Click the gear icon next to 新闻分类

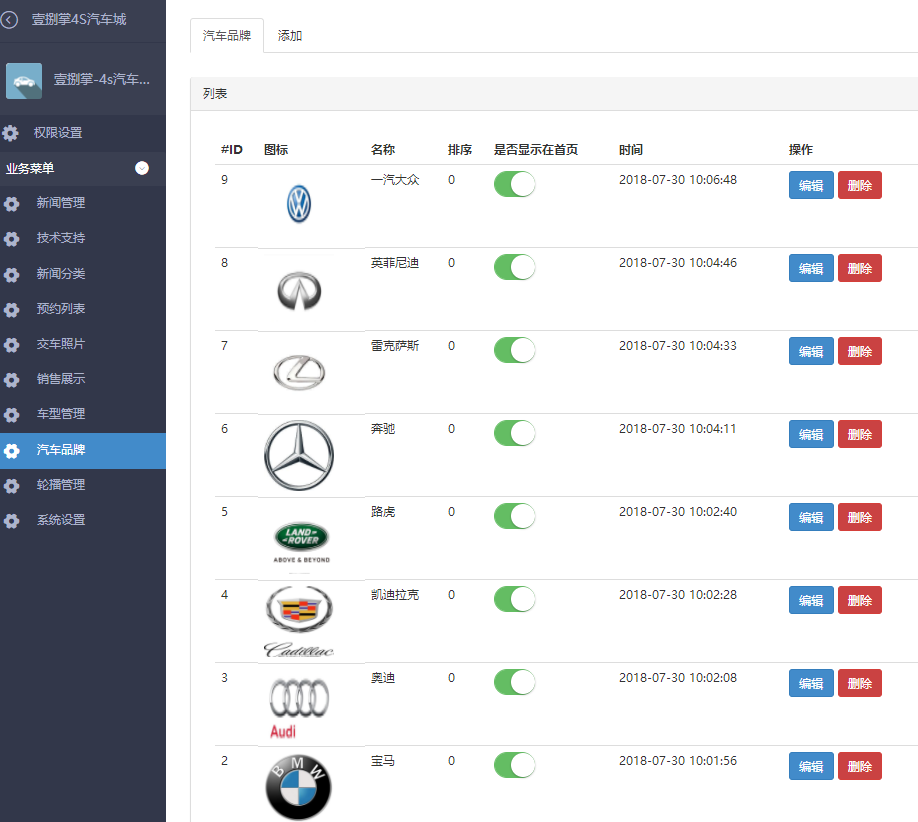[x=11, y=275]
